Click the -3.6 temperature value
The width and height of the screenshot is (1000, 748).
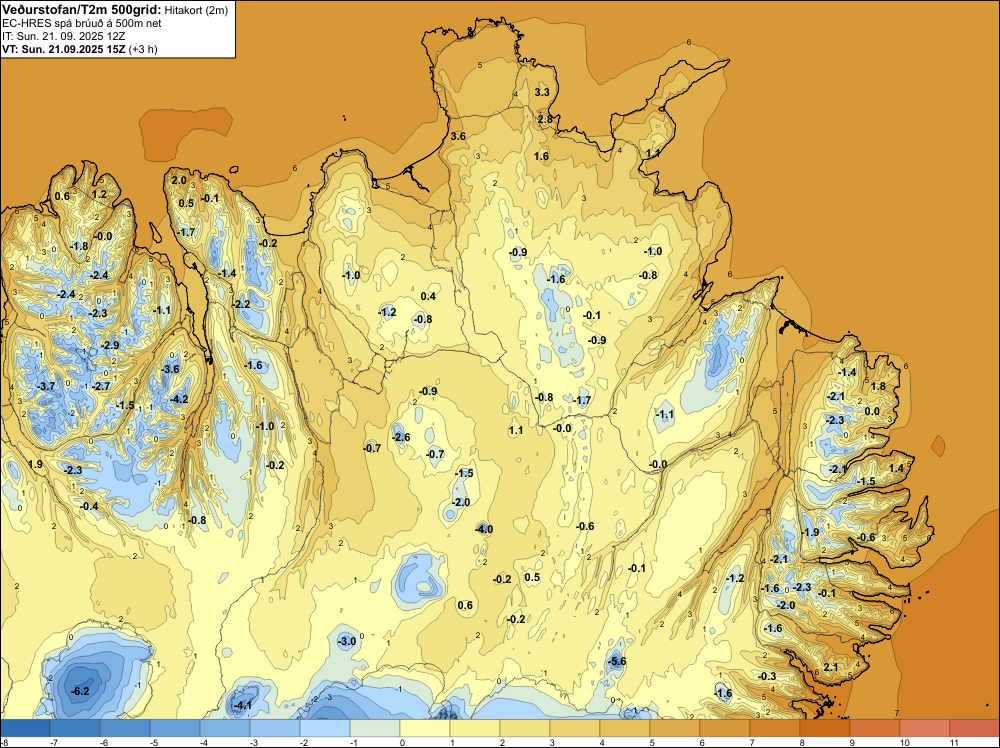pyautogui.click(x=171, y=369)
